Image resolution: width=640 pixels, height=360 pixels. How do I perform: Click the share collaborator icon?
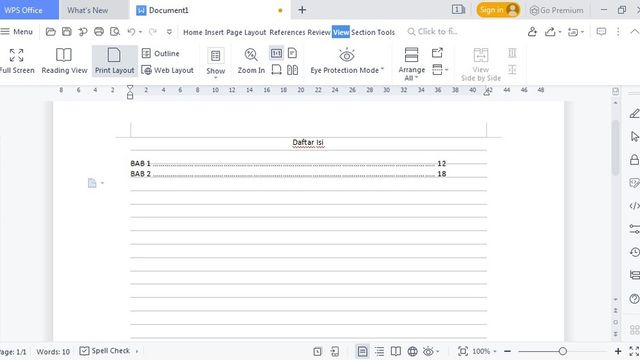point(532,31)
